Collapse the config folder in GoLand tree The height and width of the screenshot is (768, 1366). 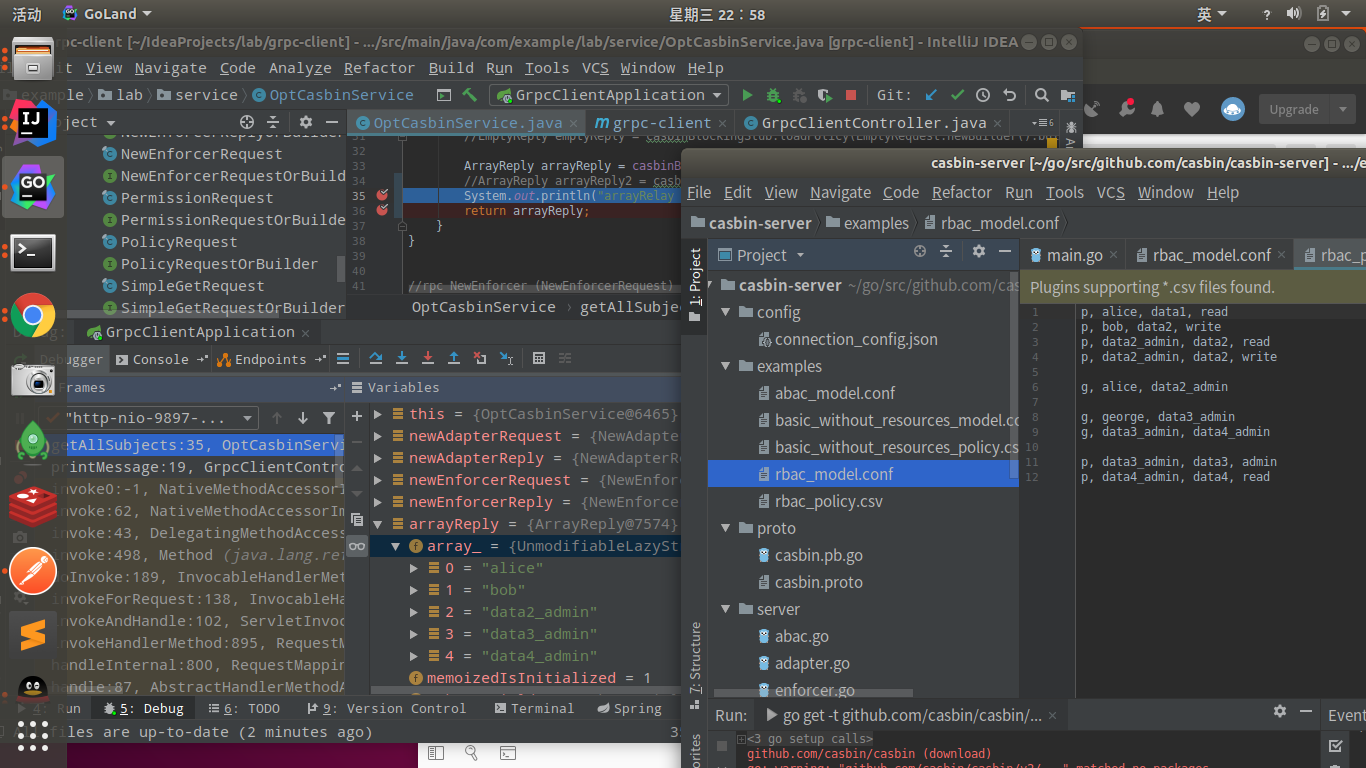pyautogui.click(x=726, y=312)
